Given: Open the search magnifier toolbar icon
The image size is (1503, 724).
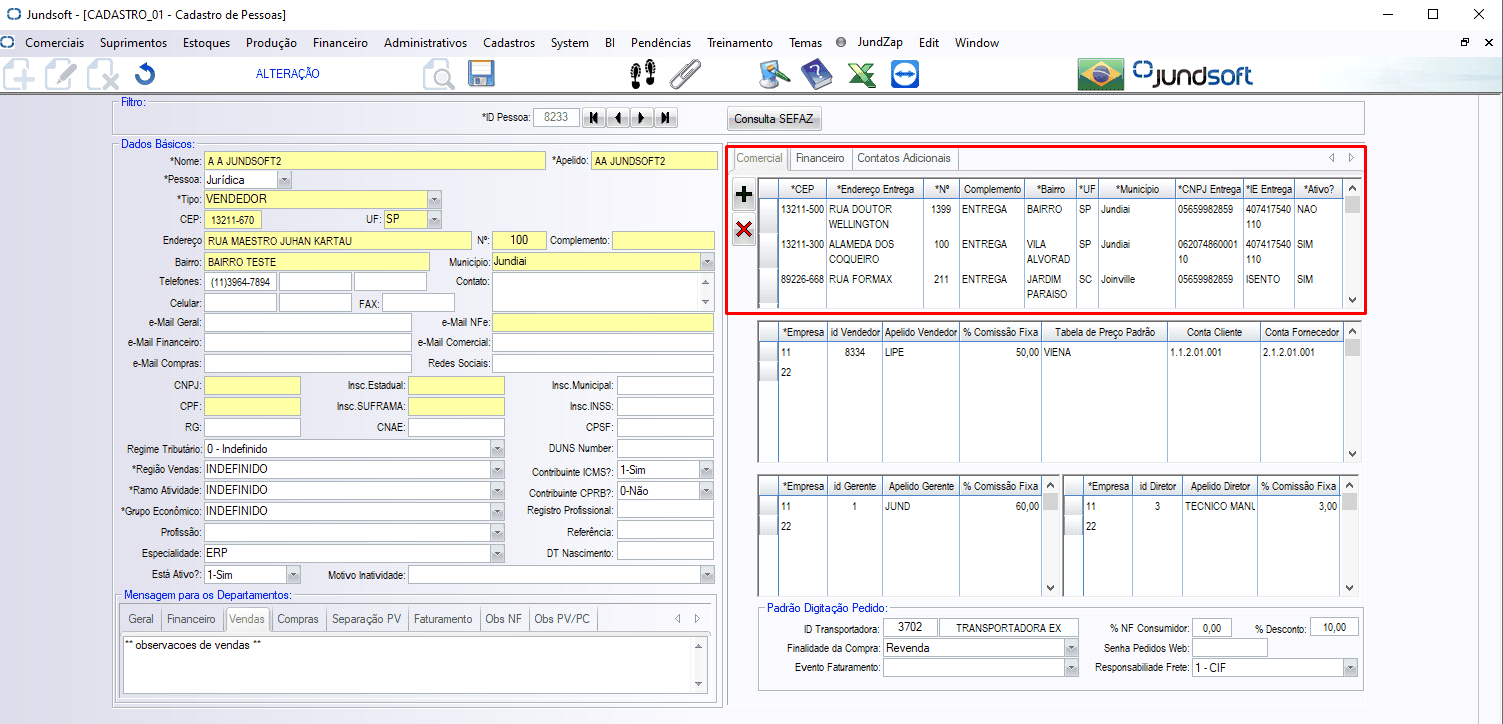Looking at the screenshot, I should click(438, 75).
